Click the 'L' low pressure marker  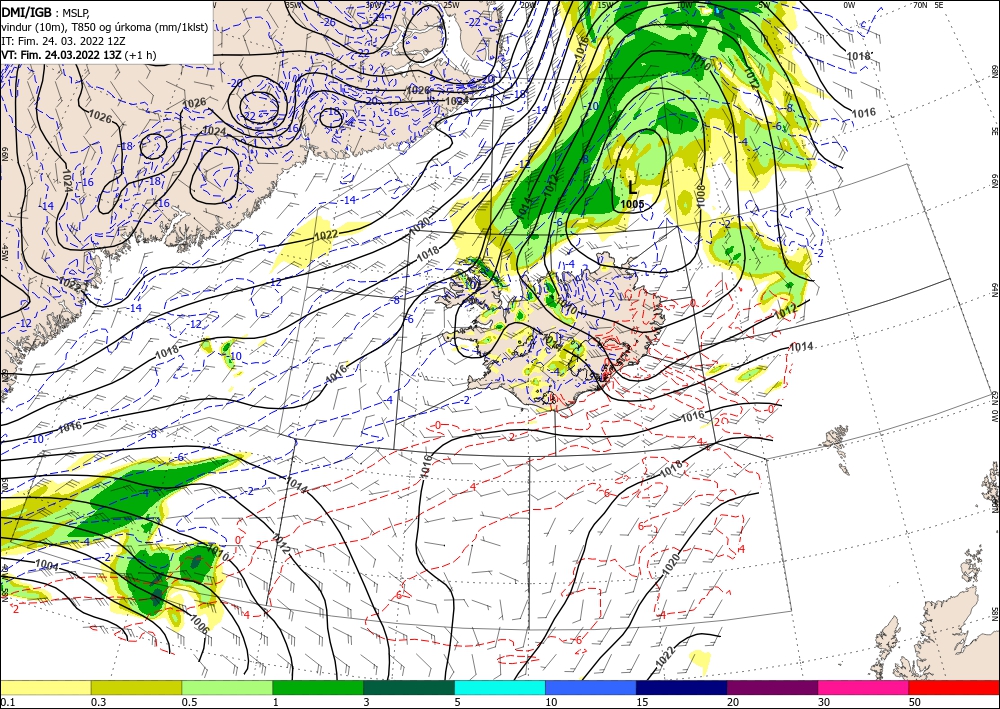click(632, 187)
